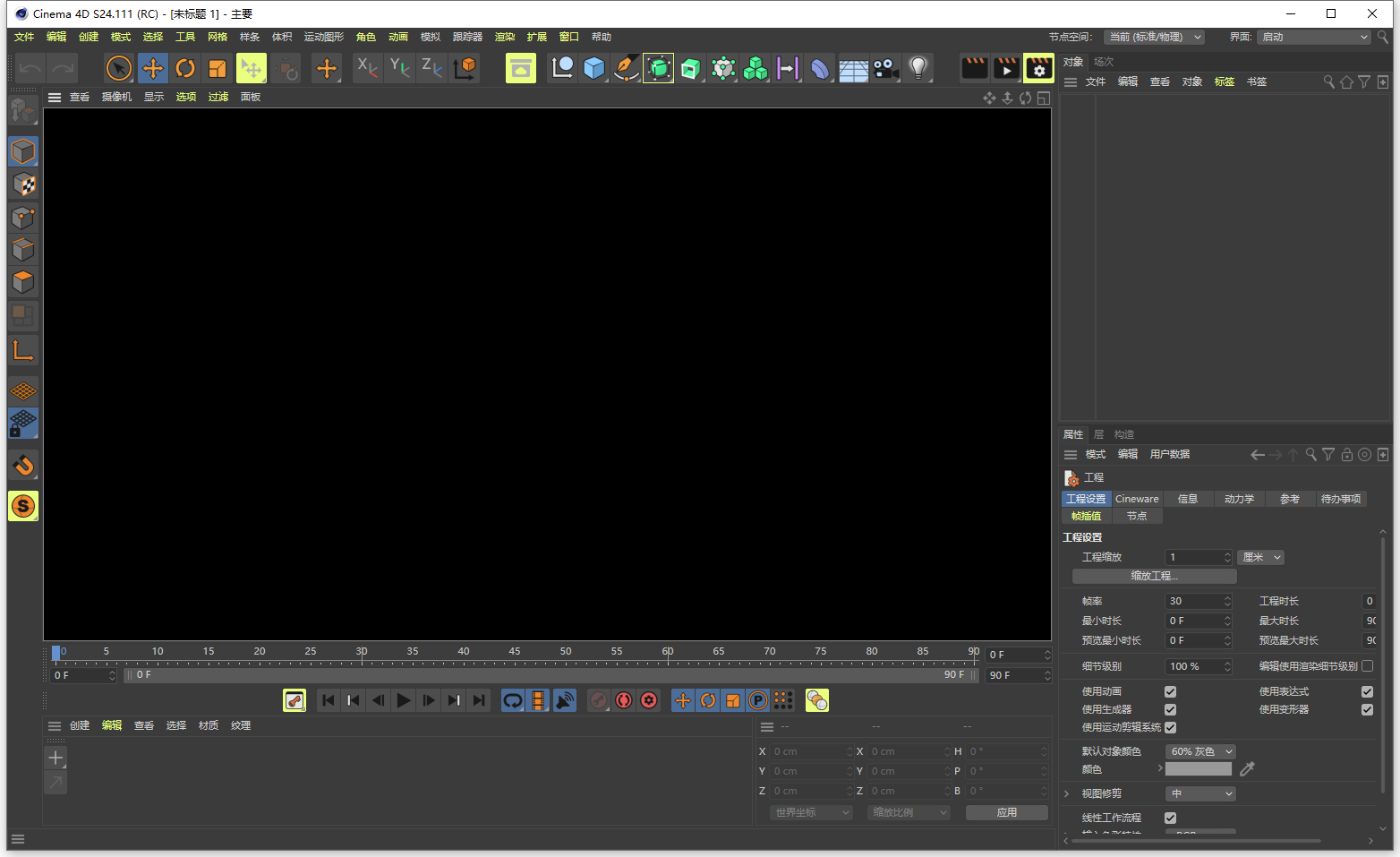1400x857 pixels.
Task: Add a Cube primitive object
Action: tap(593, 68)
